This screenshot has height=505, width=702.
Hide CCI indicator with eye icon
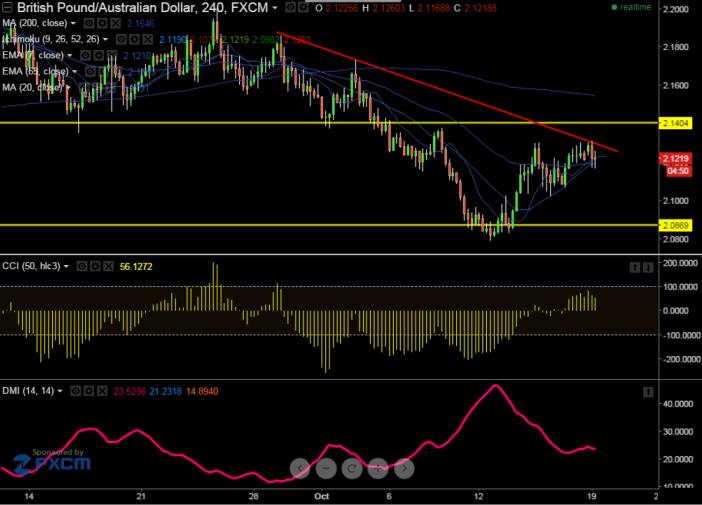click(x=82, y=266)
